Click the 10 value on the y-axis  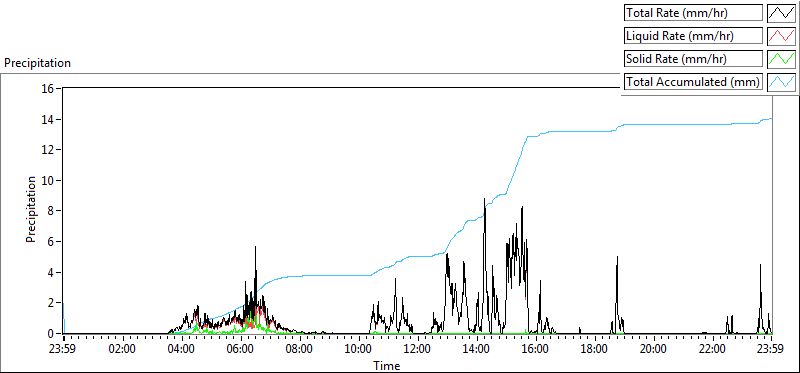48,180
